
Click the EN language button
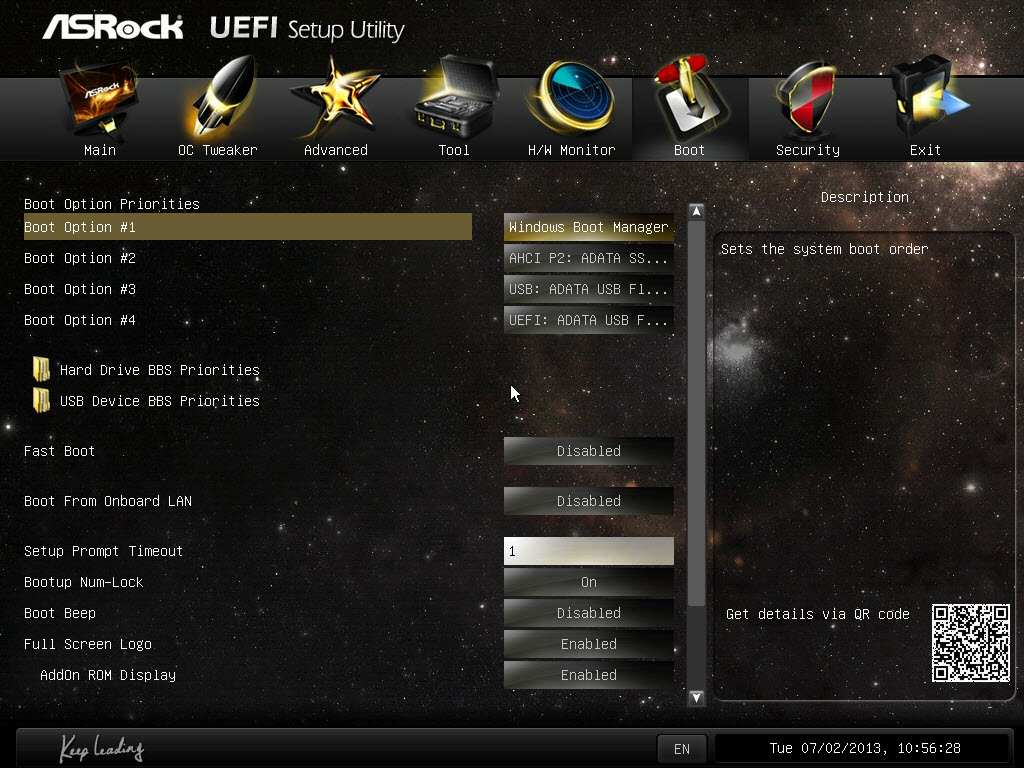[x=682, y=749]
